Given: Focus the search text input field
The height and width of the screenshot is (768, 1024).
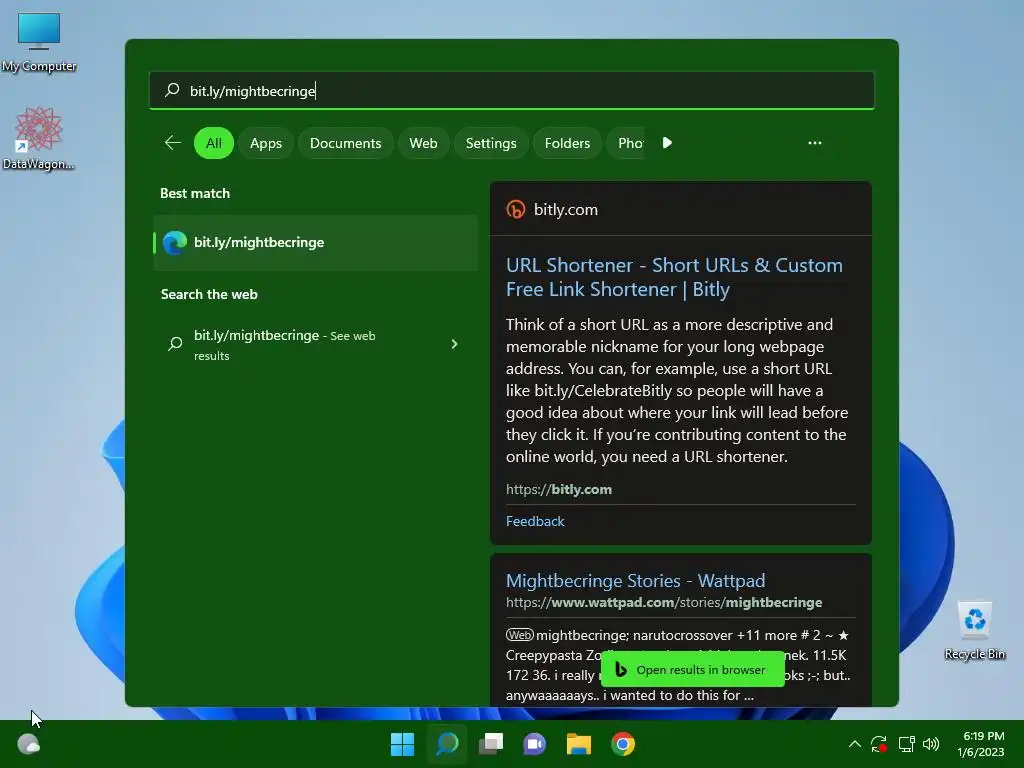Looking at the screenshot, I should click(x=512, y=90).
